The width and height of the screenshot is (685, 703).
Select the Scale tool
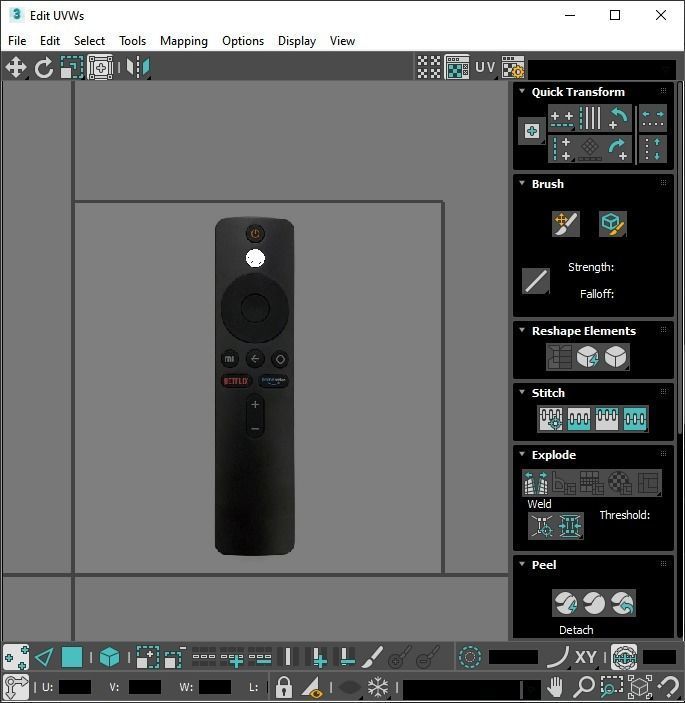click(x=72, y=68)
